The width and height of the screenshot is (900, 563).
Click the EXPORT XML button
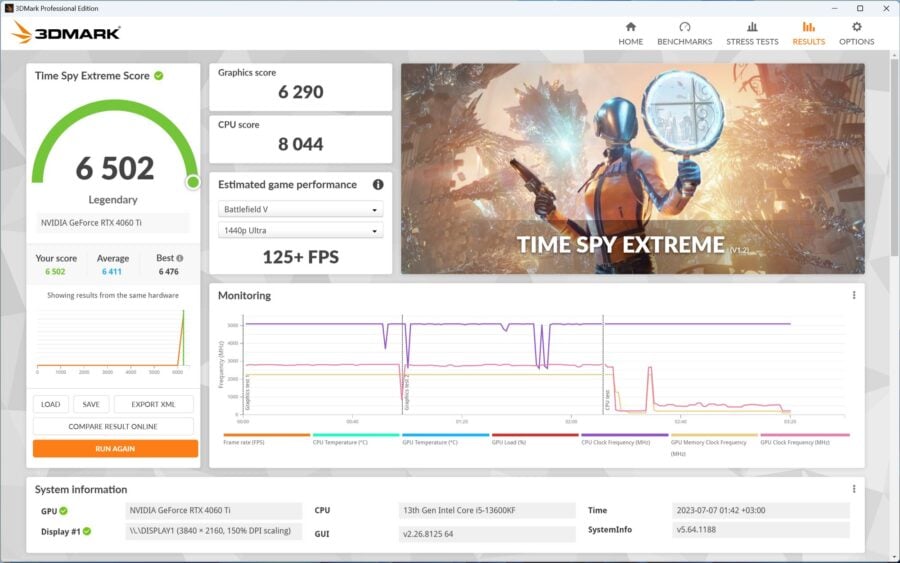pos(153,404)
